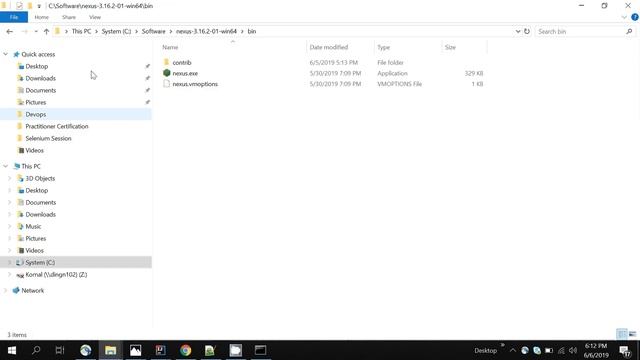Open the File menu

tap(14, 17)
